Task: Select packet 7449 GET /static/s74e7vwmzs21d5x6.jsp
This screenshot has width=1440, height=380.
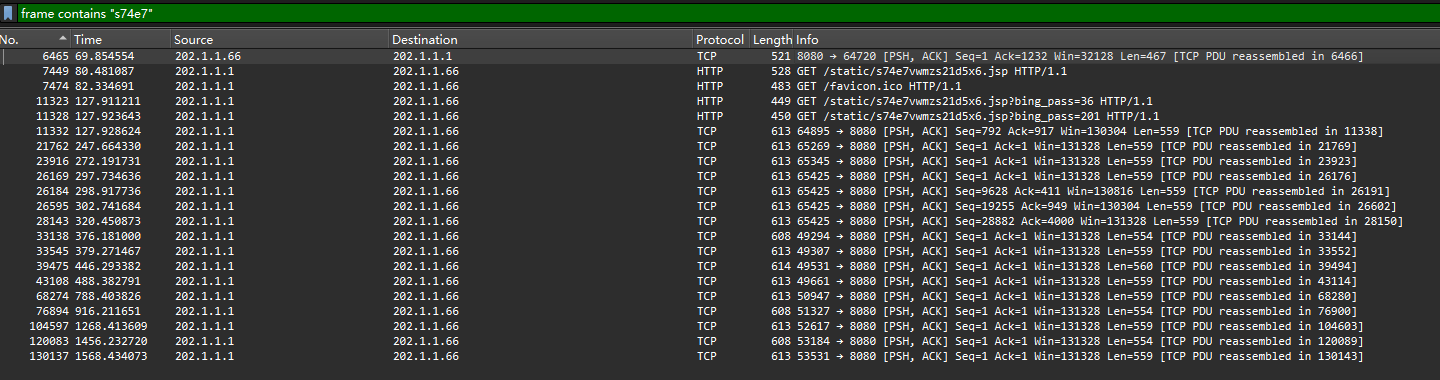Action: point(720,71)
